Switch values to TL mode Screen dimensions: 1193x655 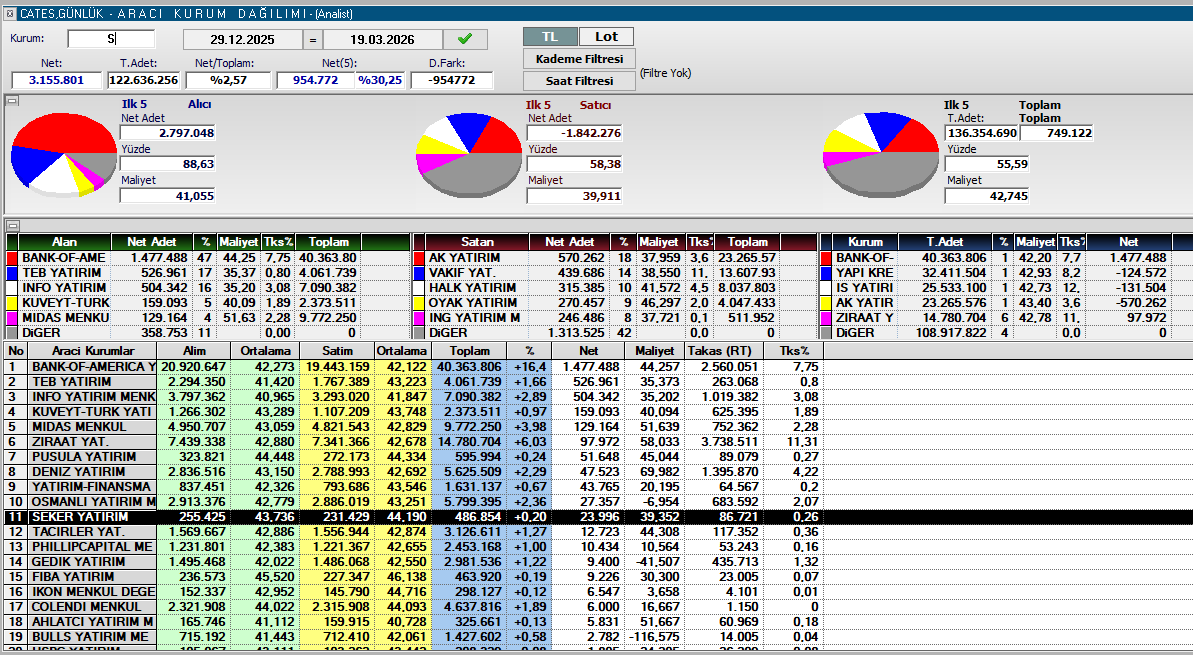pyautogui.click(x=550, y=37)
